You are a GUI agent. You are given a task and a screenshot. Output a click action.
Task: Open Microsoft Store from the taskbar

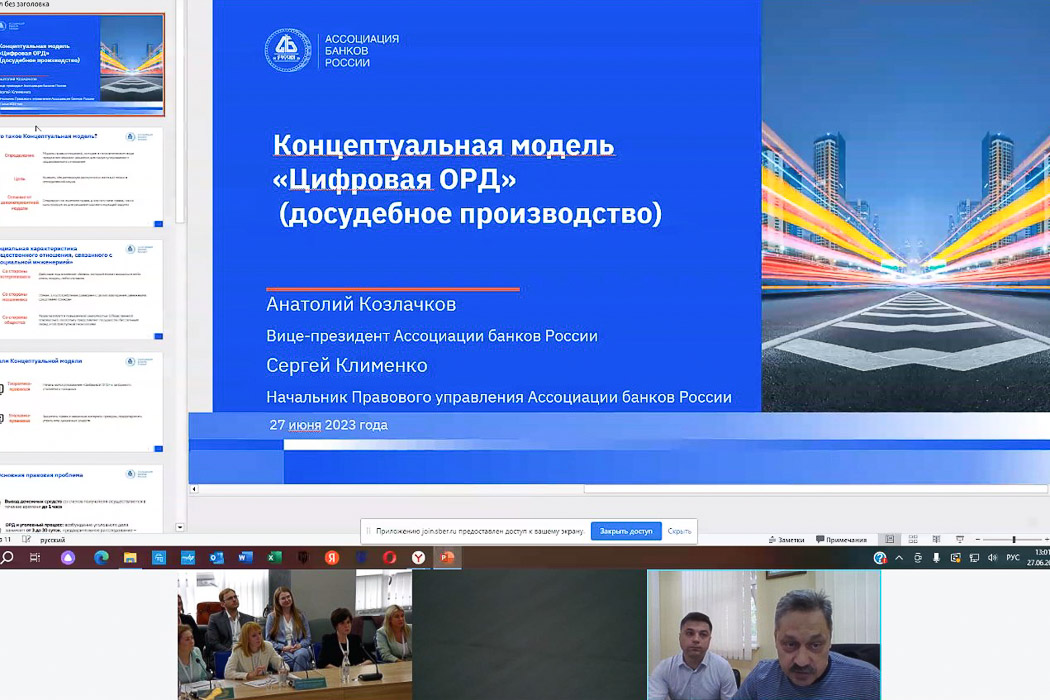[x=159, y=557]
